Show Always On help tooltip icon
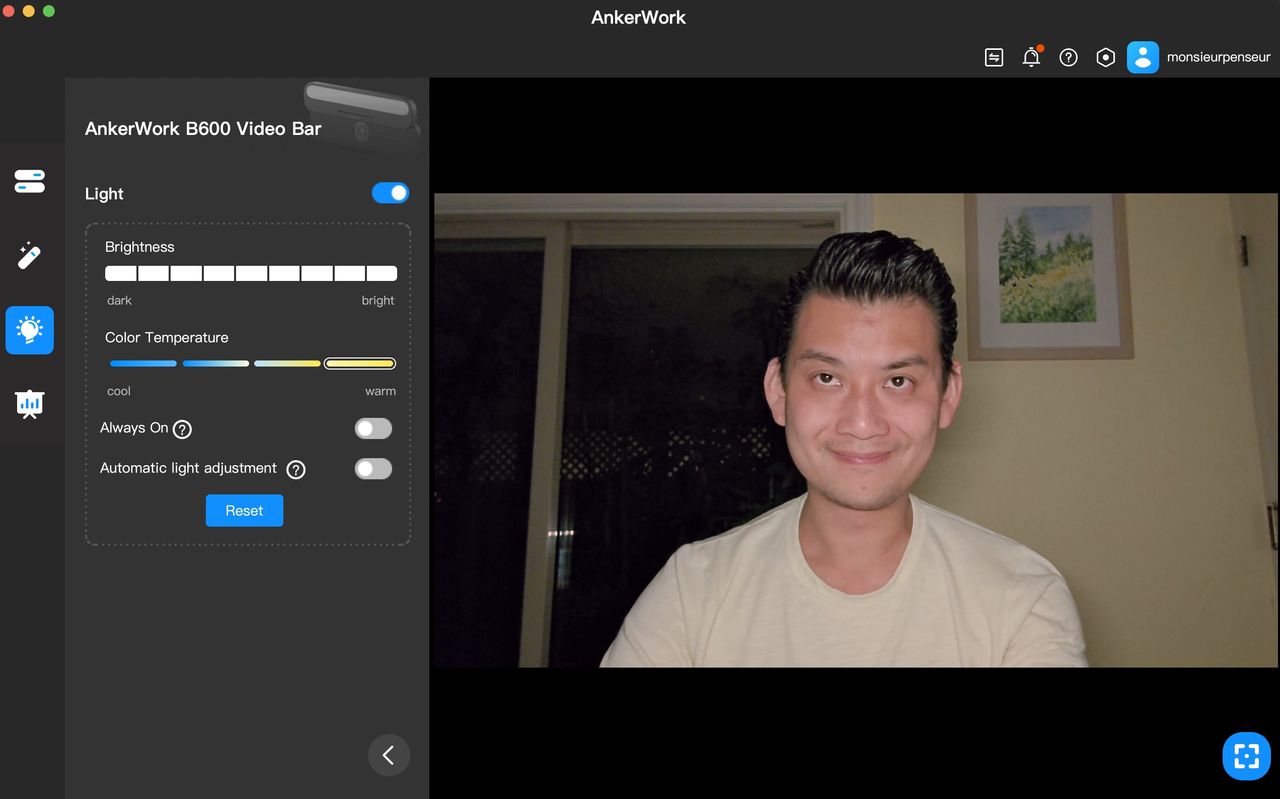This screenshot has height=799, width=1280. (182, 429)
